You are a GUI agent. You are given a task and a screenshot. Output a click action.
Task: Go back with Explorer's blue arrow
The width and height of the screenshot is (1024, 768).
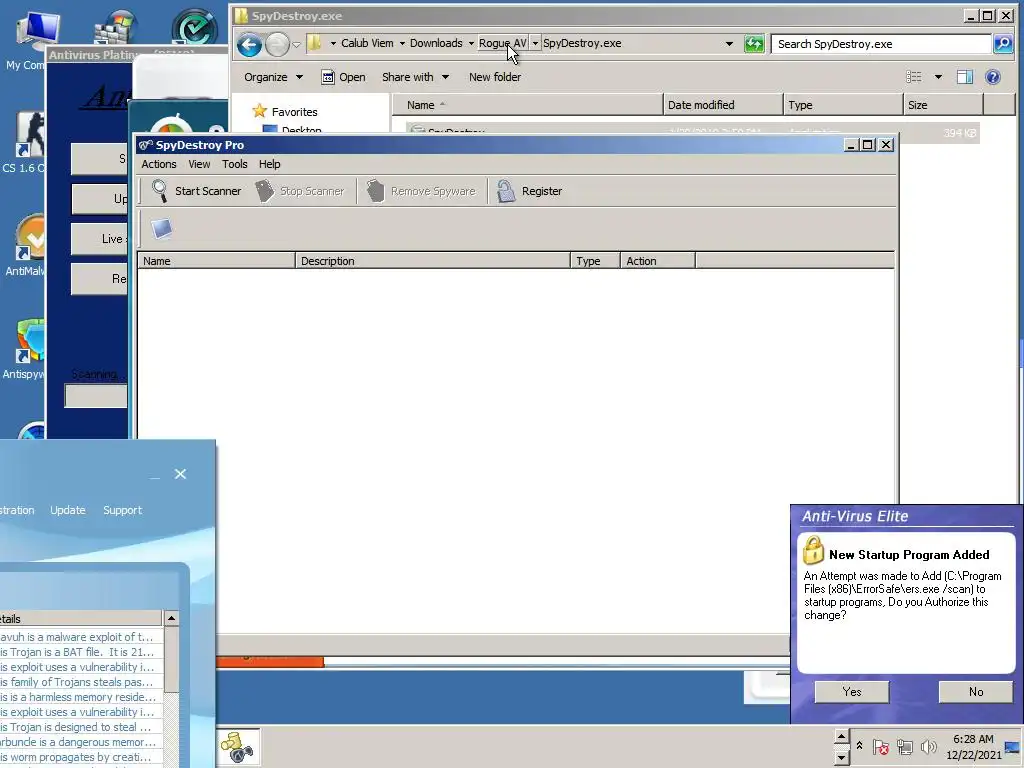(x=249, y=44)
